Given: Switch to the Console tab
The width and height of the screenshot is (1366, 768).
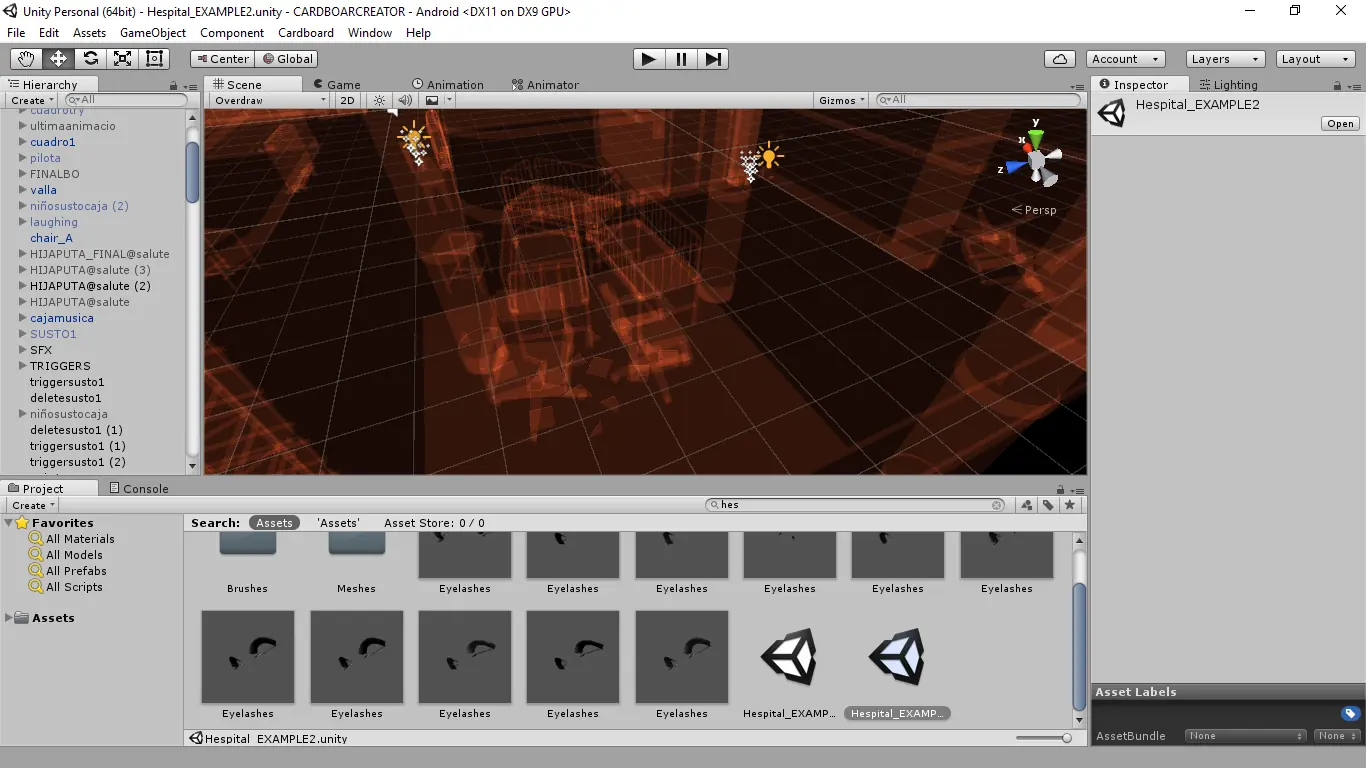Looking at the screenshot, I should pyautogui.click(x=138, y=488).
